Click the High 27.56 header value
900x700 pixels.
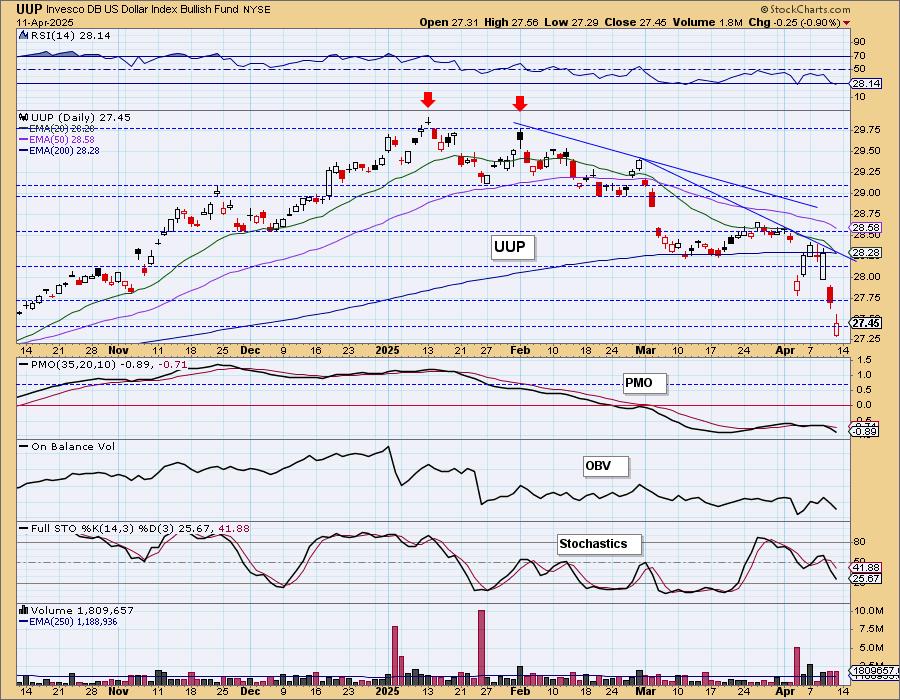pos(511,22)
